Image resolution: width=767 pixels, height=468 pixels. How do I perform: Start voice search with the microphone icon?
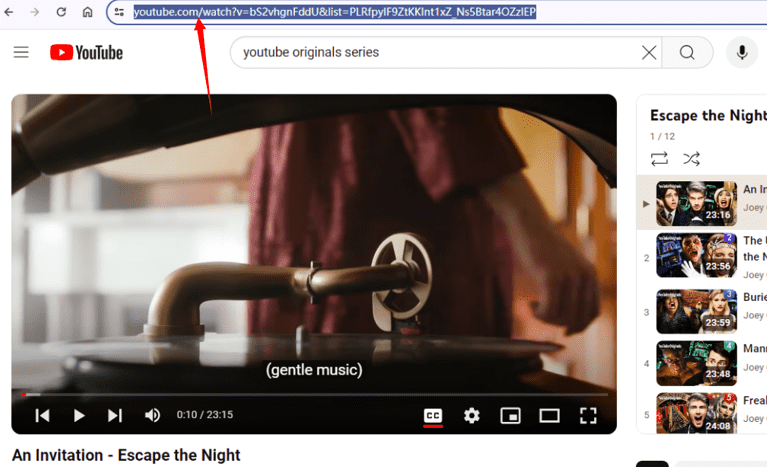[742, 52]
